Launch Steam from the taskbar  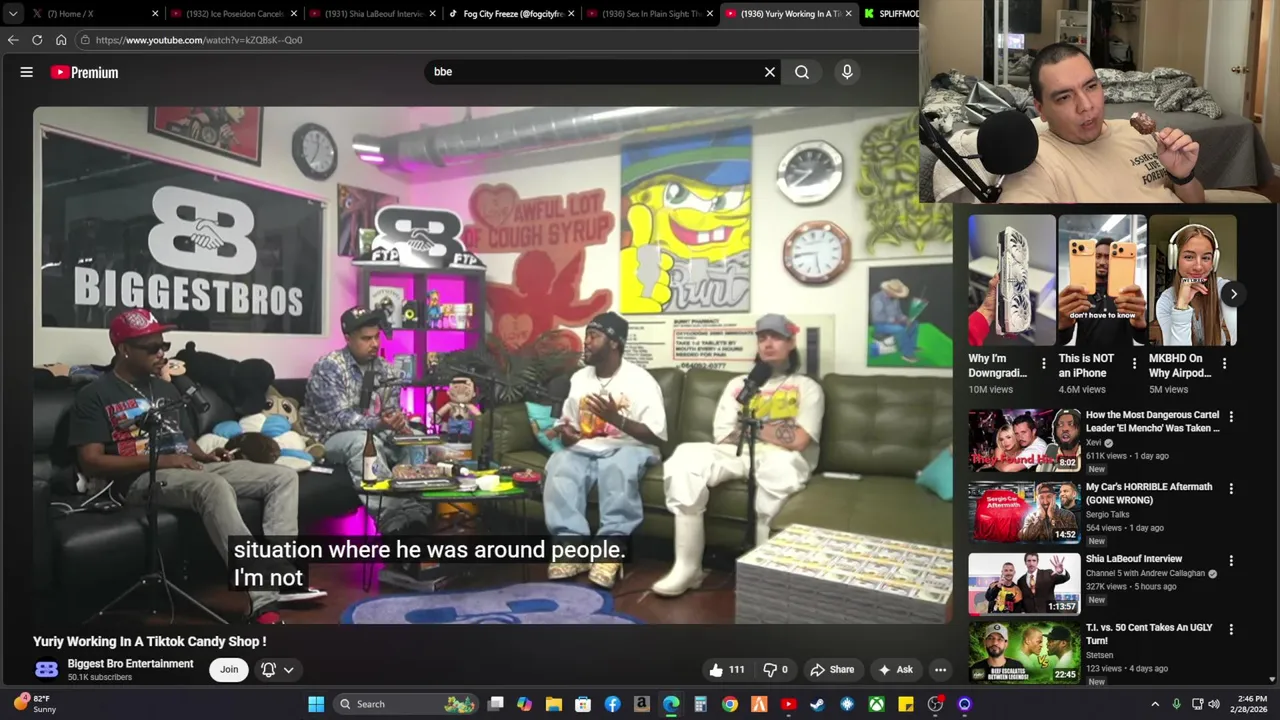click(817, 704)
